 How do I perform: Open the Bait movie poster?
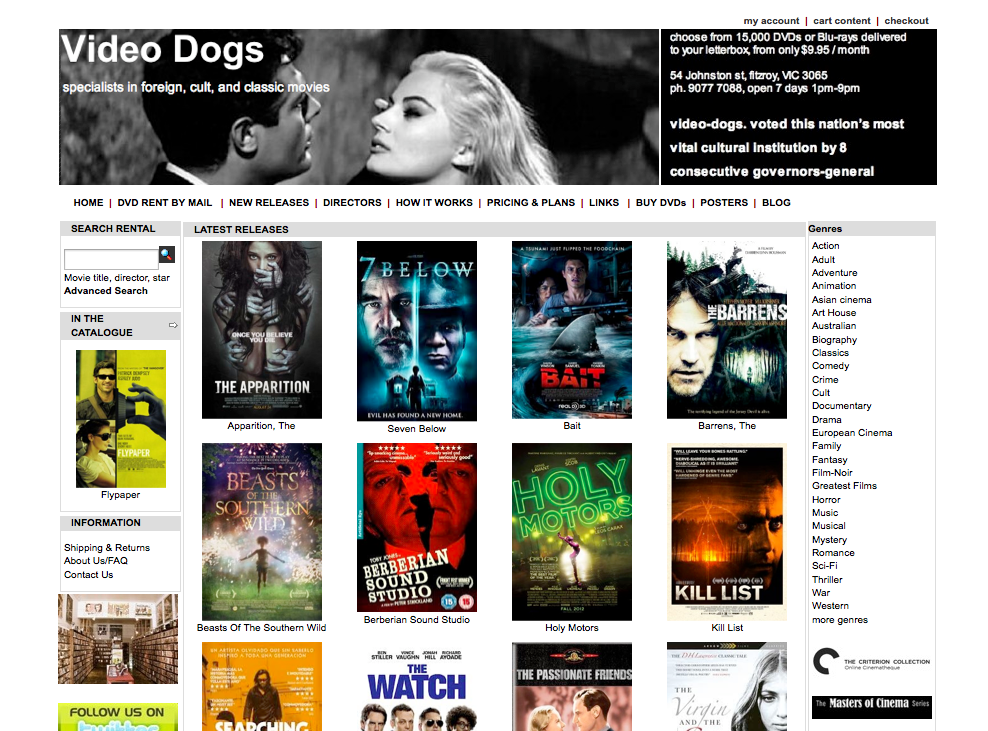[572, 330]
